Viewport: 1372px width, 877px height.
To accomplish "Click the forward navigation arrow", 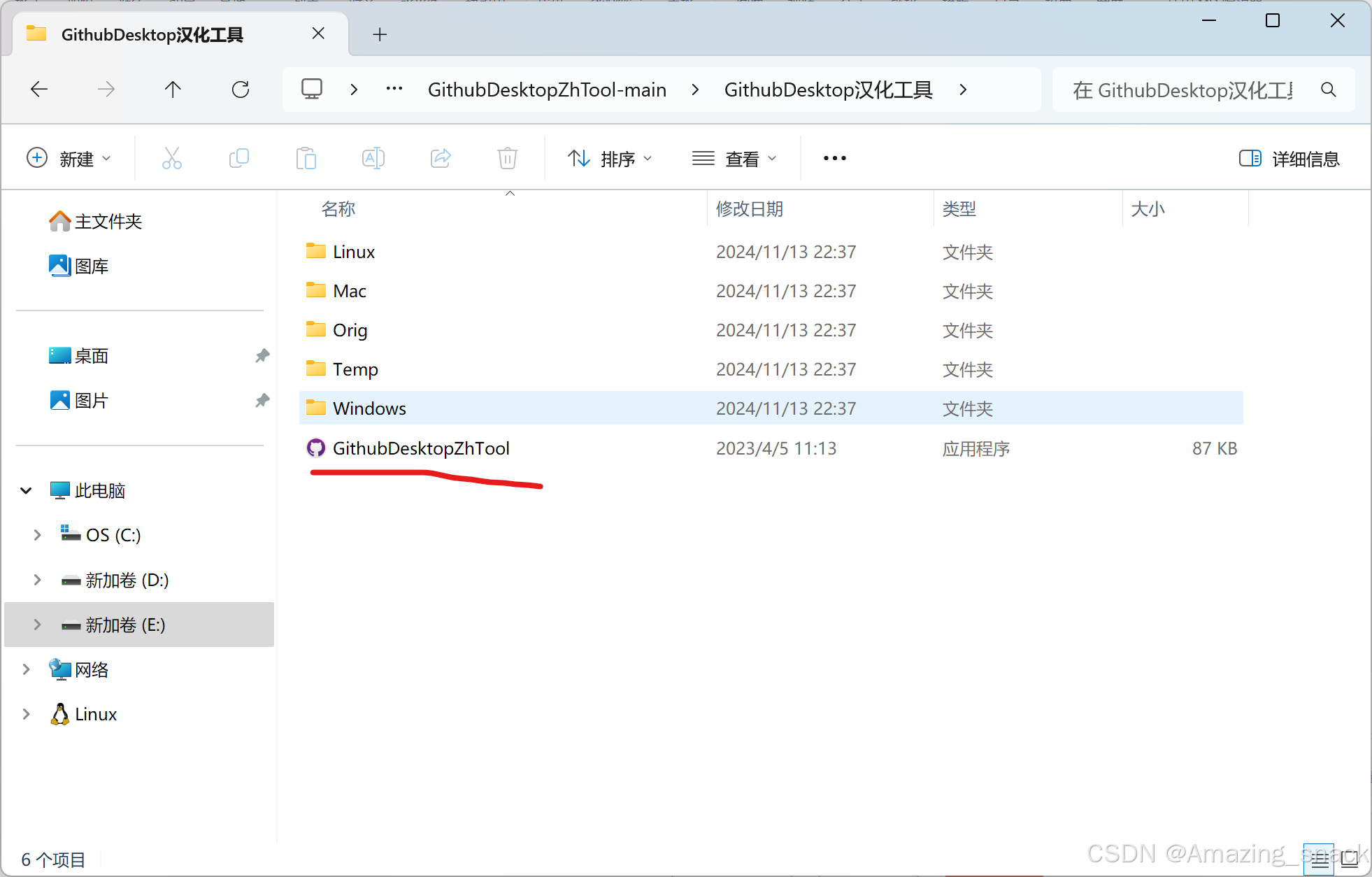I will click(x=106, y=89).
